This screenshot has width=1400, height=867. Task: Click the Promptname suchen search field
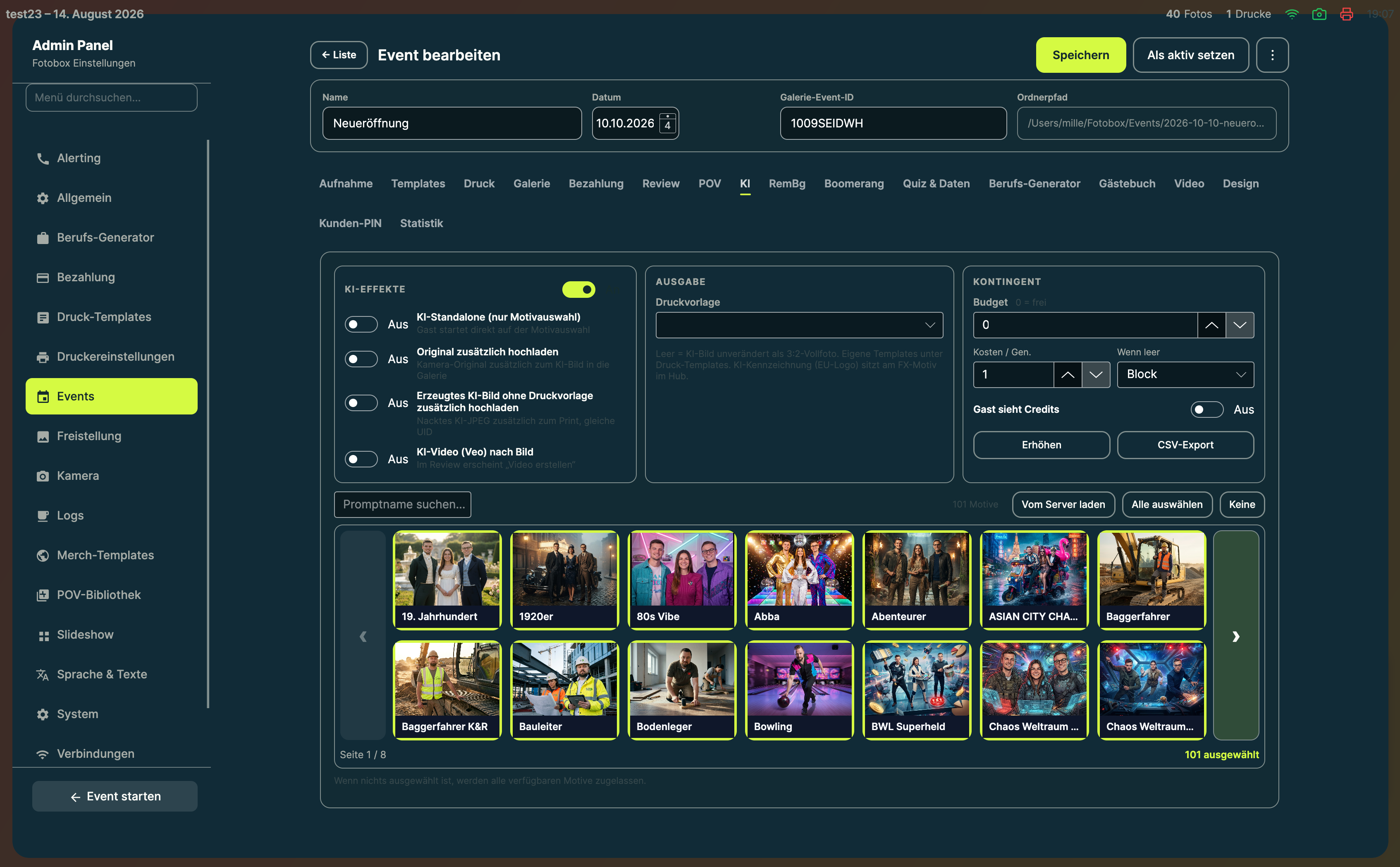click(x=402, y=505)
